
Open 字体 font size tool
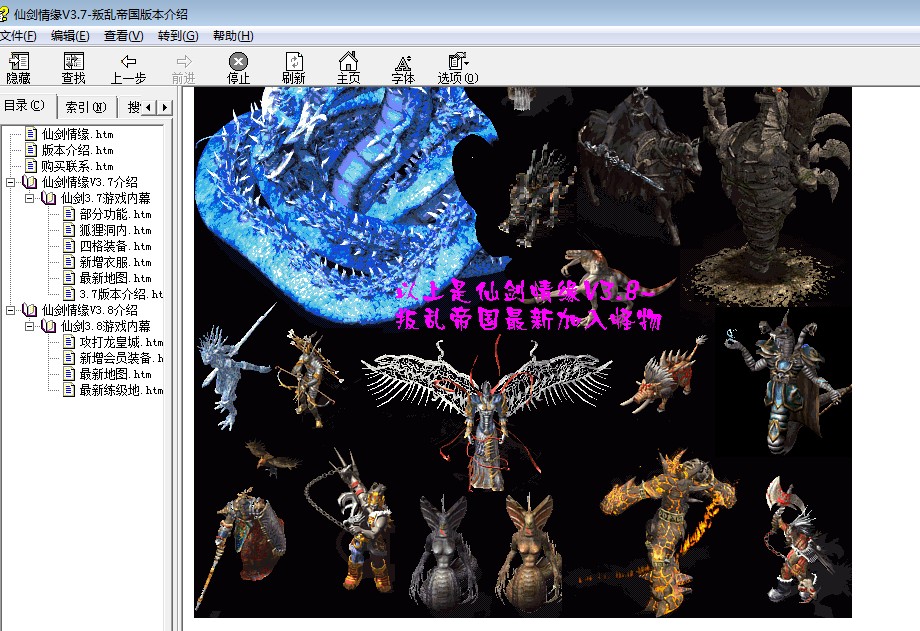(403, 68)
